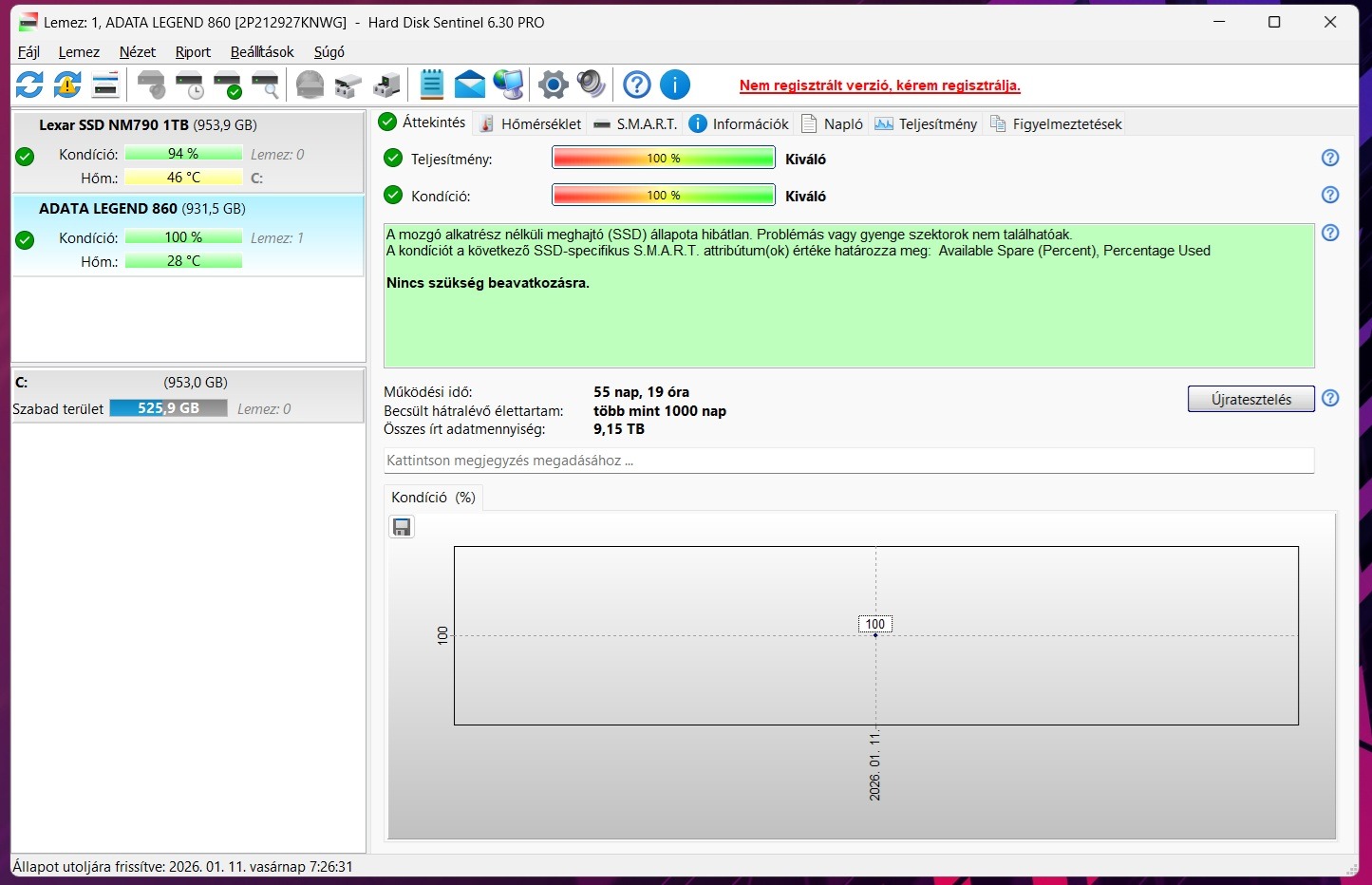The height and width of the screenshot is (885, 1372).
Task: Click the stacked disk drives toolbar icon
Action: click(x=105, y=85)
